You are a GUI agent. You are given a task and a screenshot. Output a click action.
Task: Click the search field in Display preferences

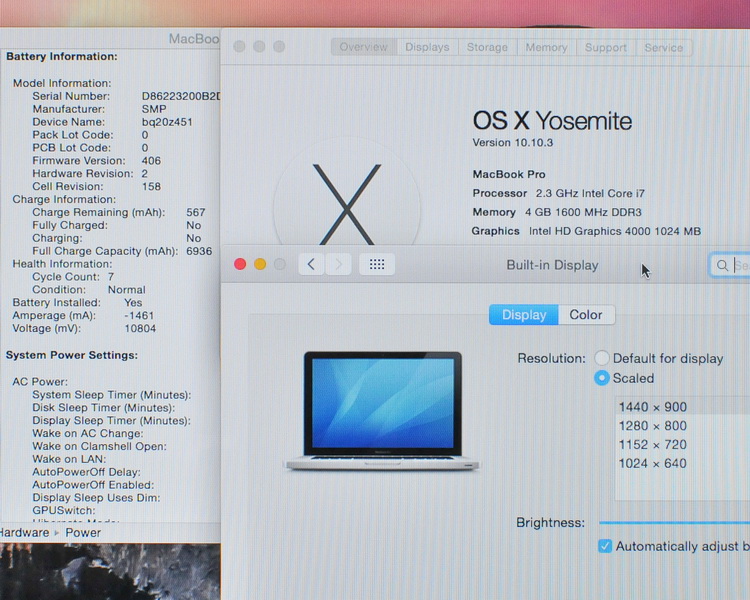(x=729, y=265)
